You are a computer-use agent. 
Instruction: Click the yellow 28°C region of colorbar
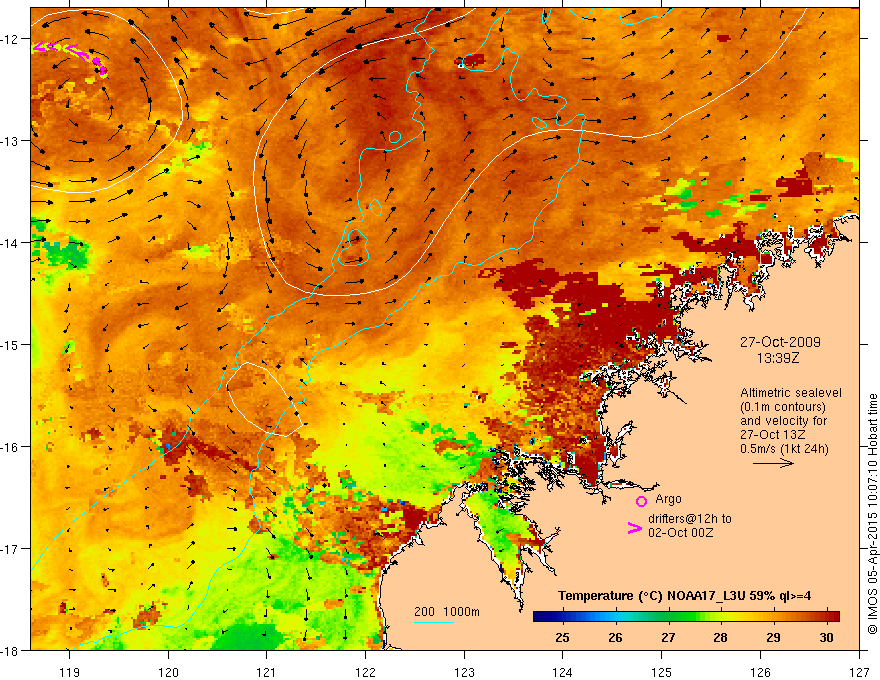tap(721, 617)
